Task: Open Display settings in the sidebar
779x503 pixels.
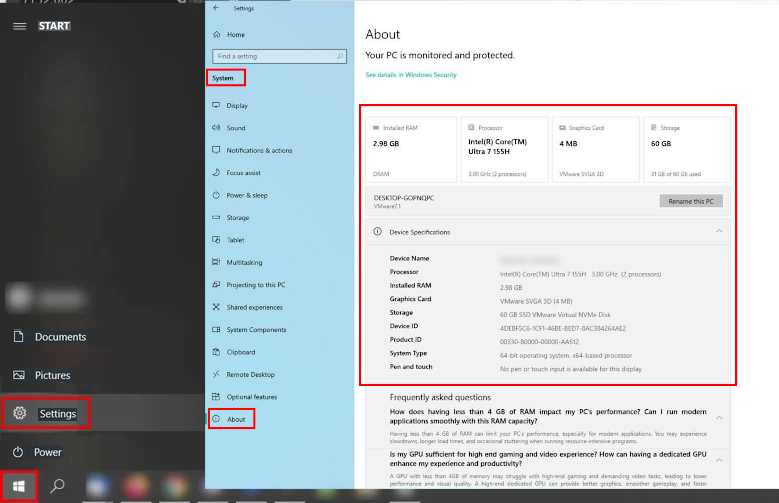Action: click(x=237, y=105)
